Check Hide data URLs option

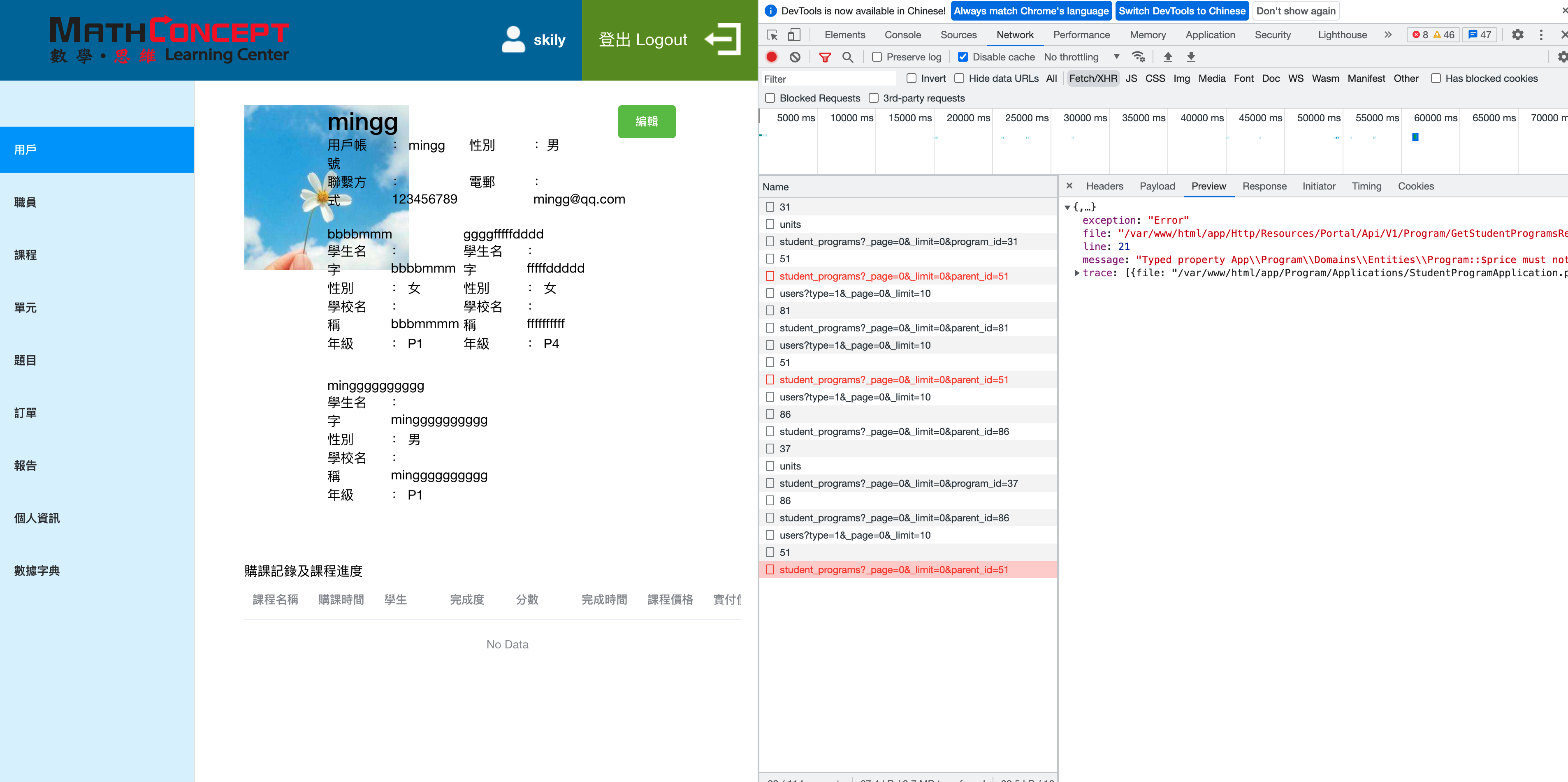point(959,78)
